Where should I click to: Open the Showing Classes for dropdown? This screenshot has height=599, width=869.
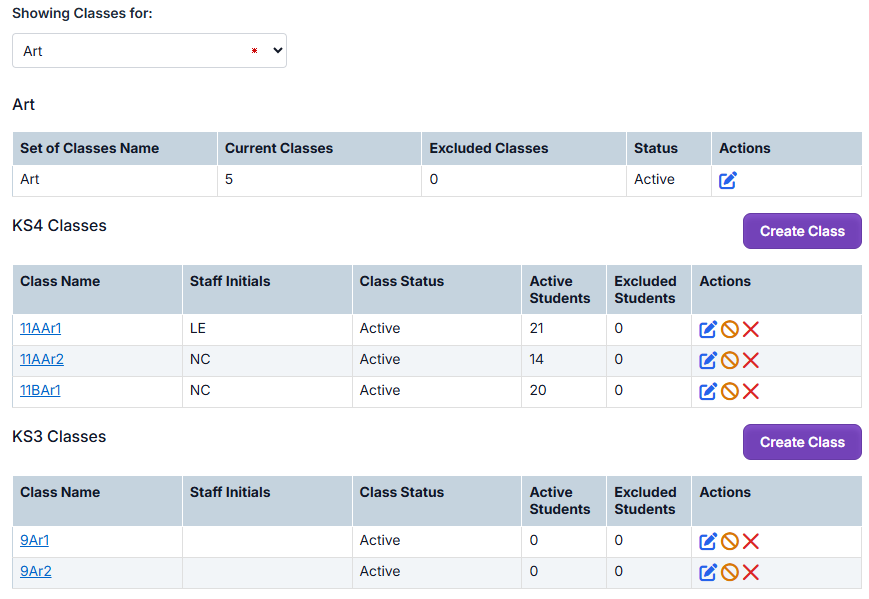coord(149,51)
